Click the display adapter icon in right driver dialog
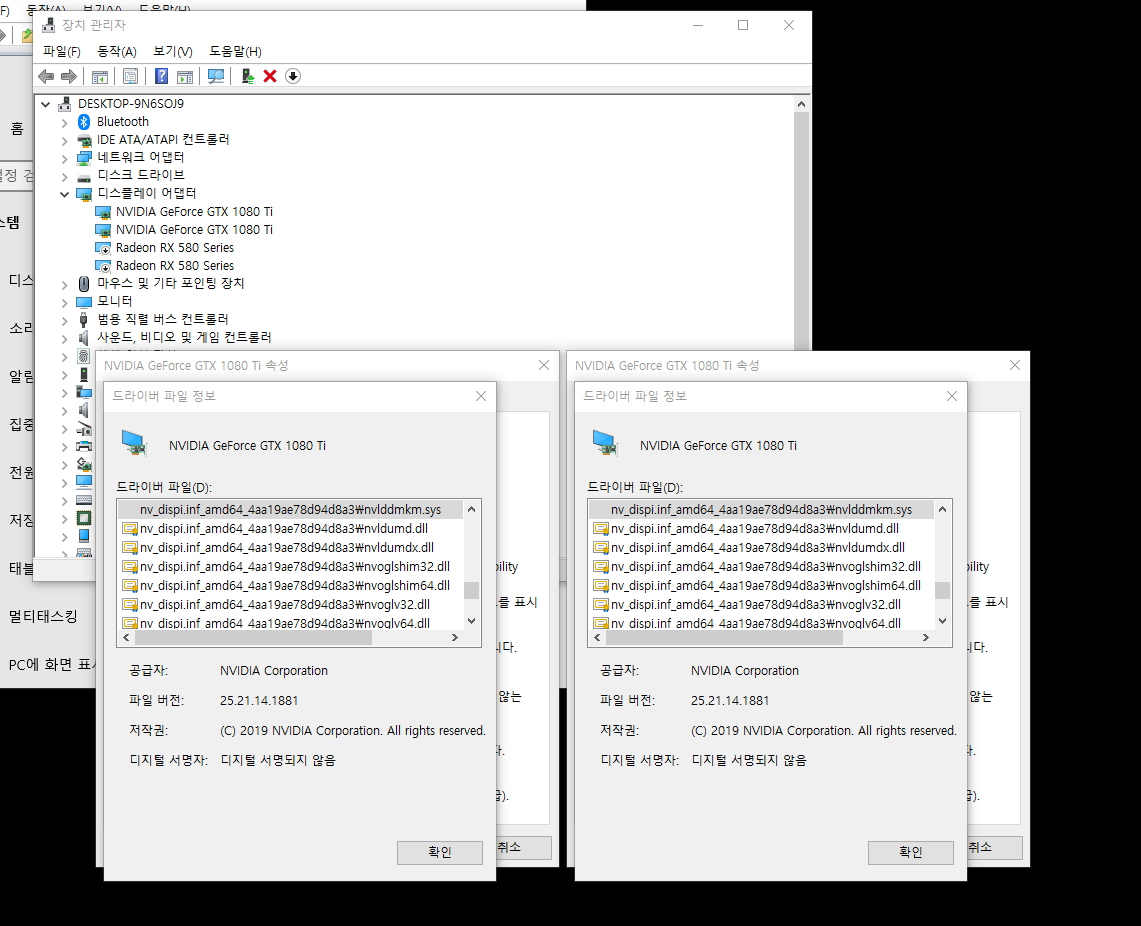Image resolution: width=1141 pixels, height=926 pixels. pyautogui.click(x=605, y=442)
